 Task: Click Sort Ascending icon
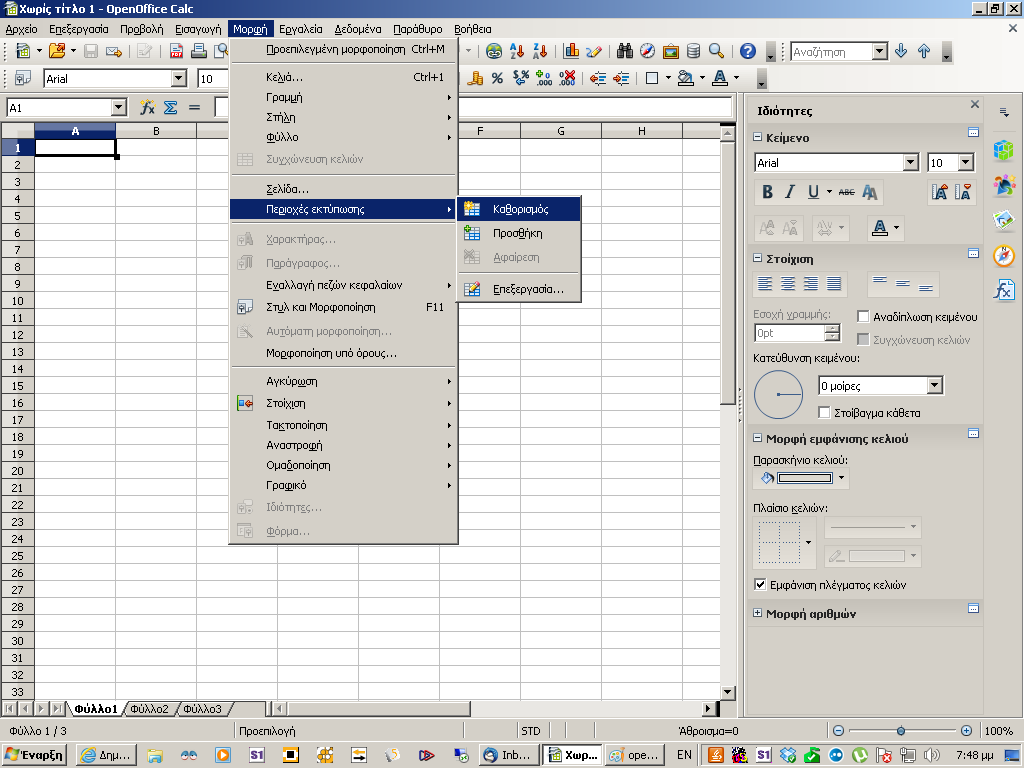[517, 51]
